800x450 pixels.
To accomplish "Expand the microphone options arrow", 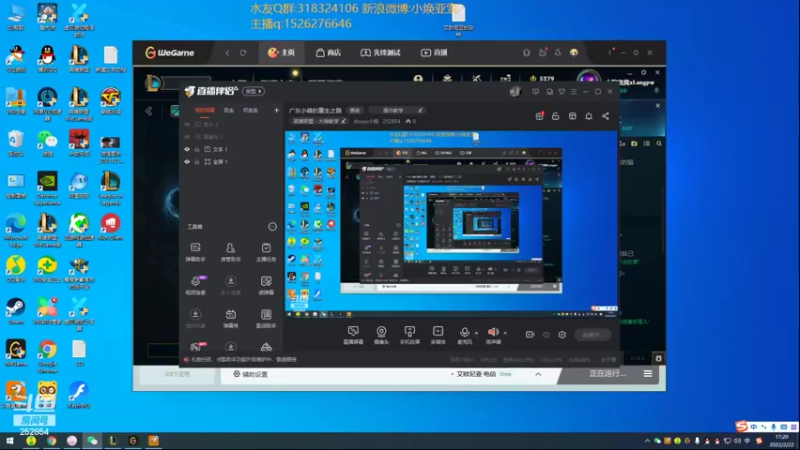I will (477, 333).
